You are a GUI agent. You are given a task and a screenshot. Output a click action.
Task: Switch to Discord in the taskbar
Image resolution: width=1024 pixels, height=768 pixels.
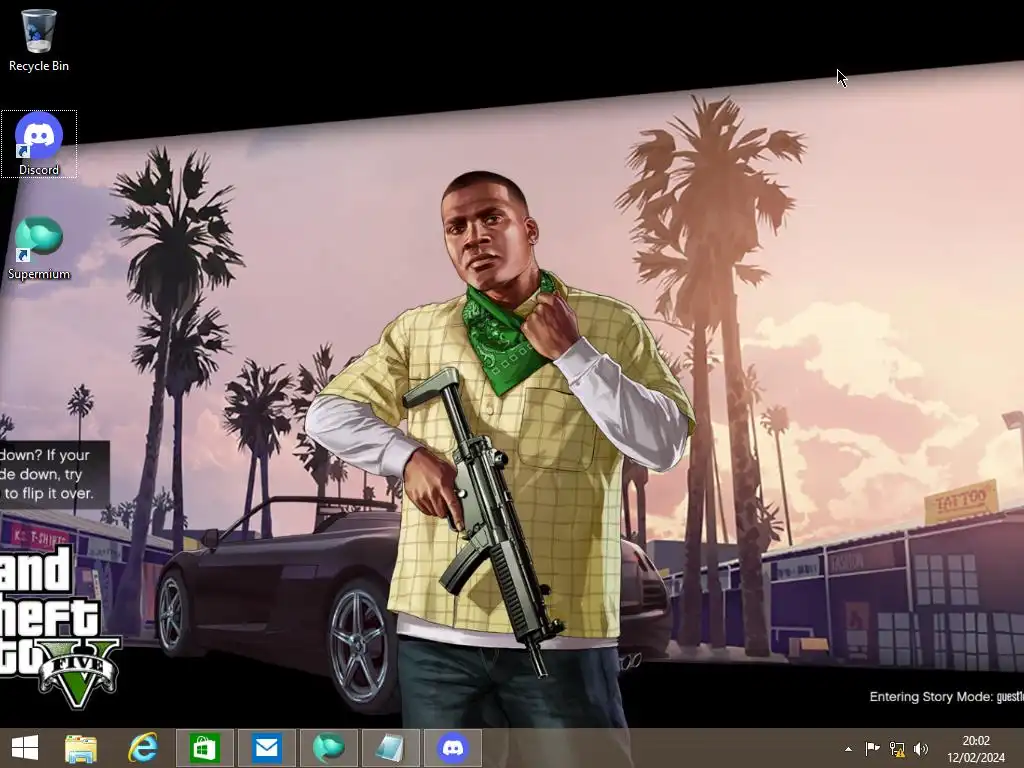453,748
